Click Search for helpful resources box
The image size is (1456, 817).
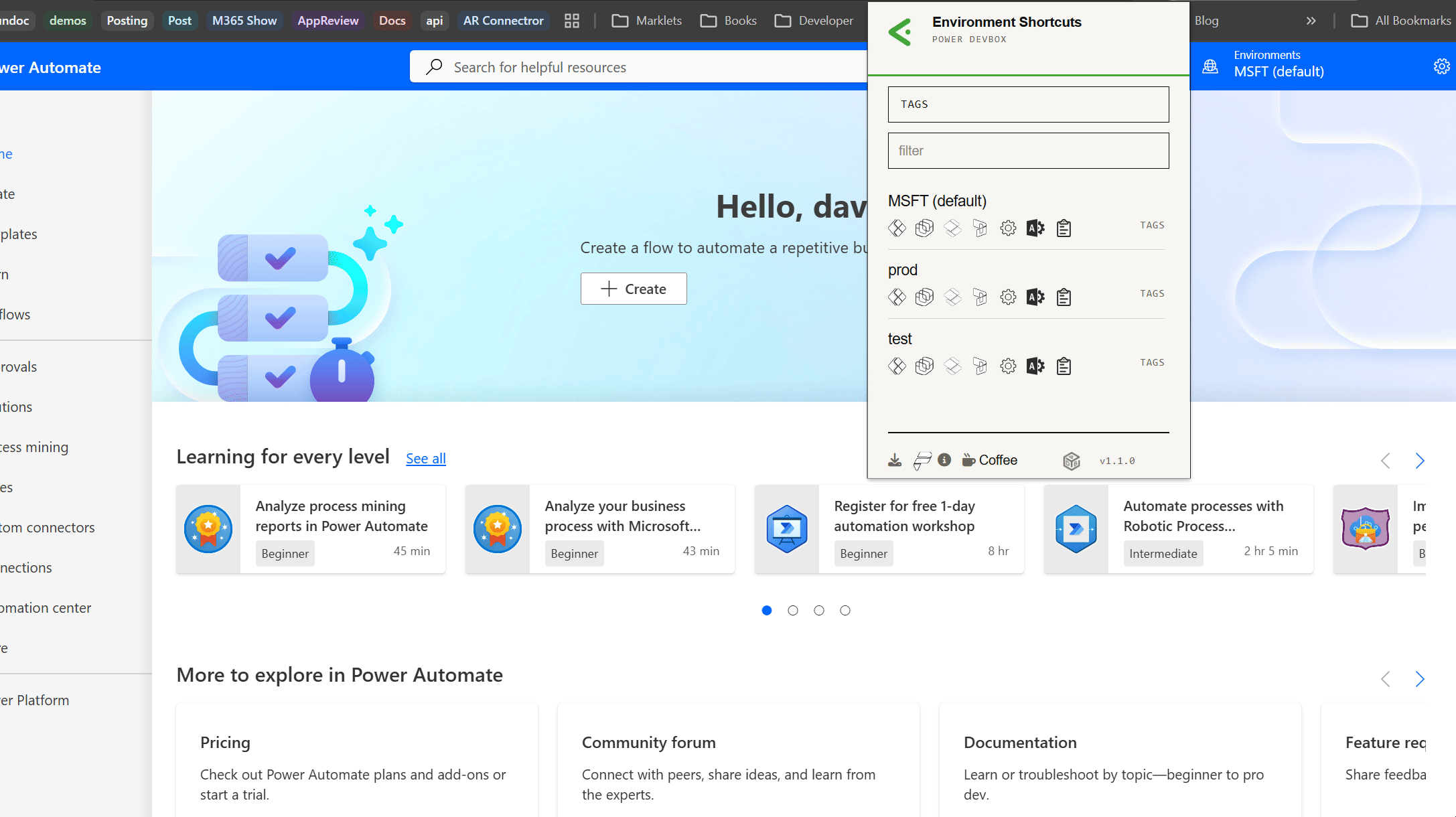click(638, 67)
